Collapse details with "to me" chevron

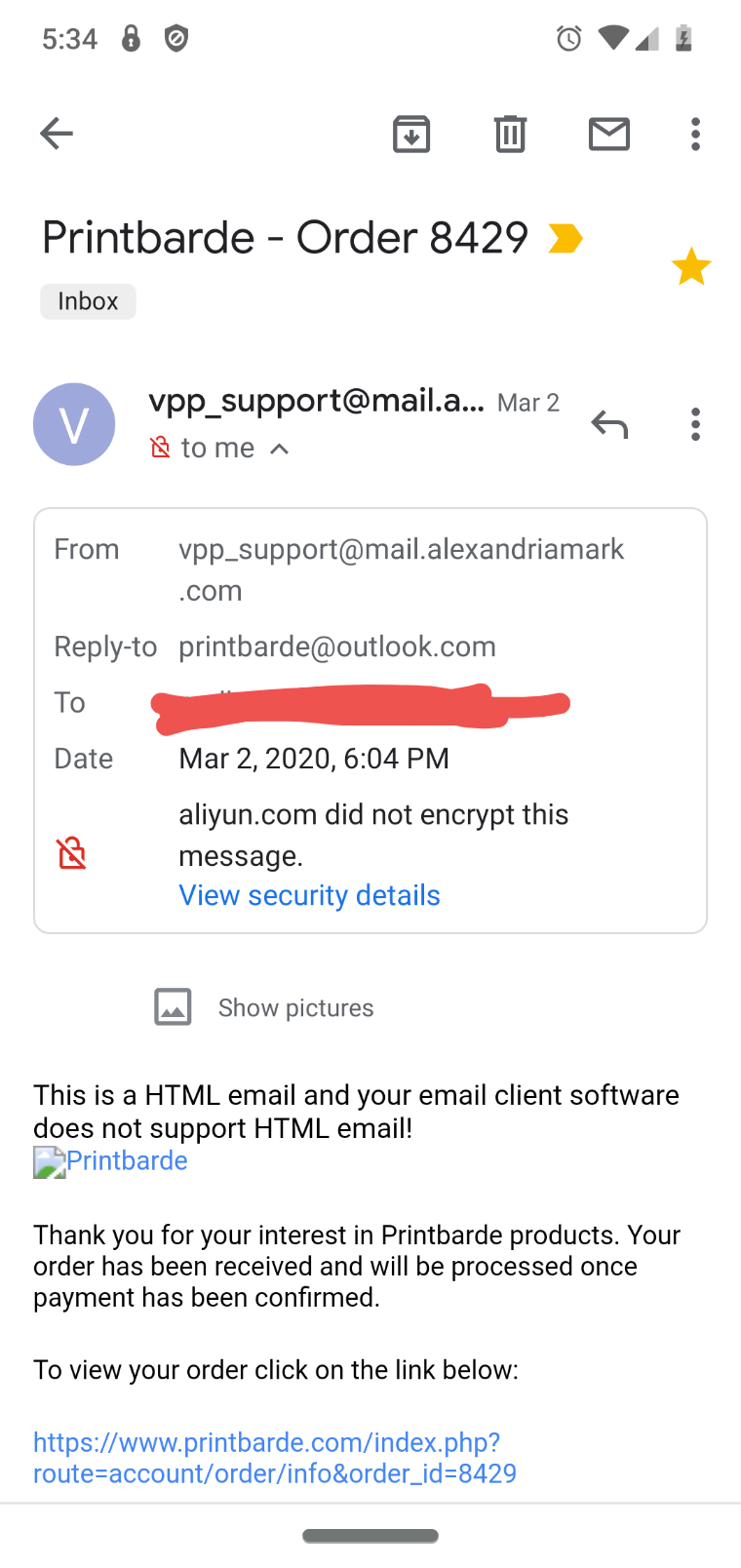279,449
